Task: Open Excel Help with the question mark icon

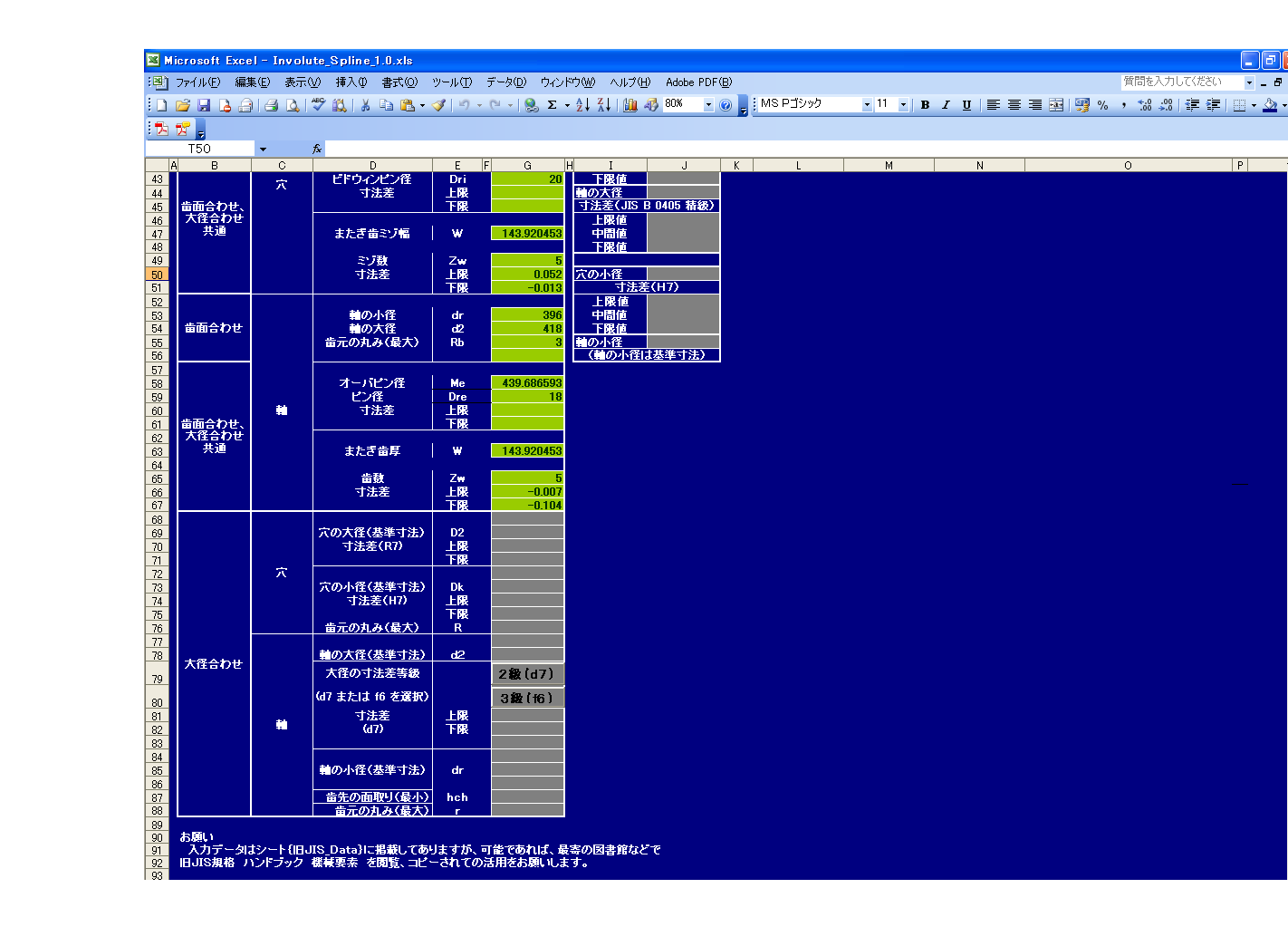Action: click(x=726, y=105)
